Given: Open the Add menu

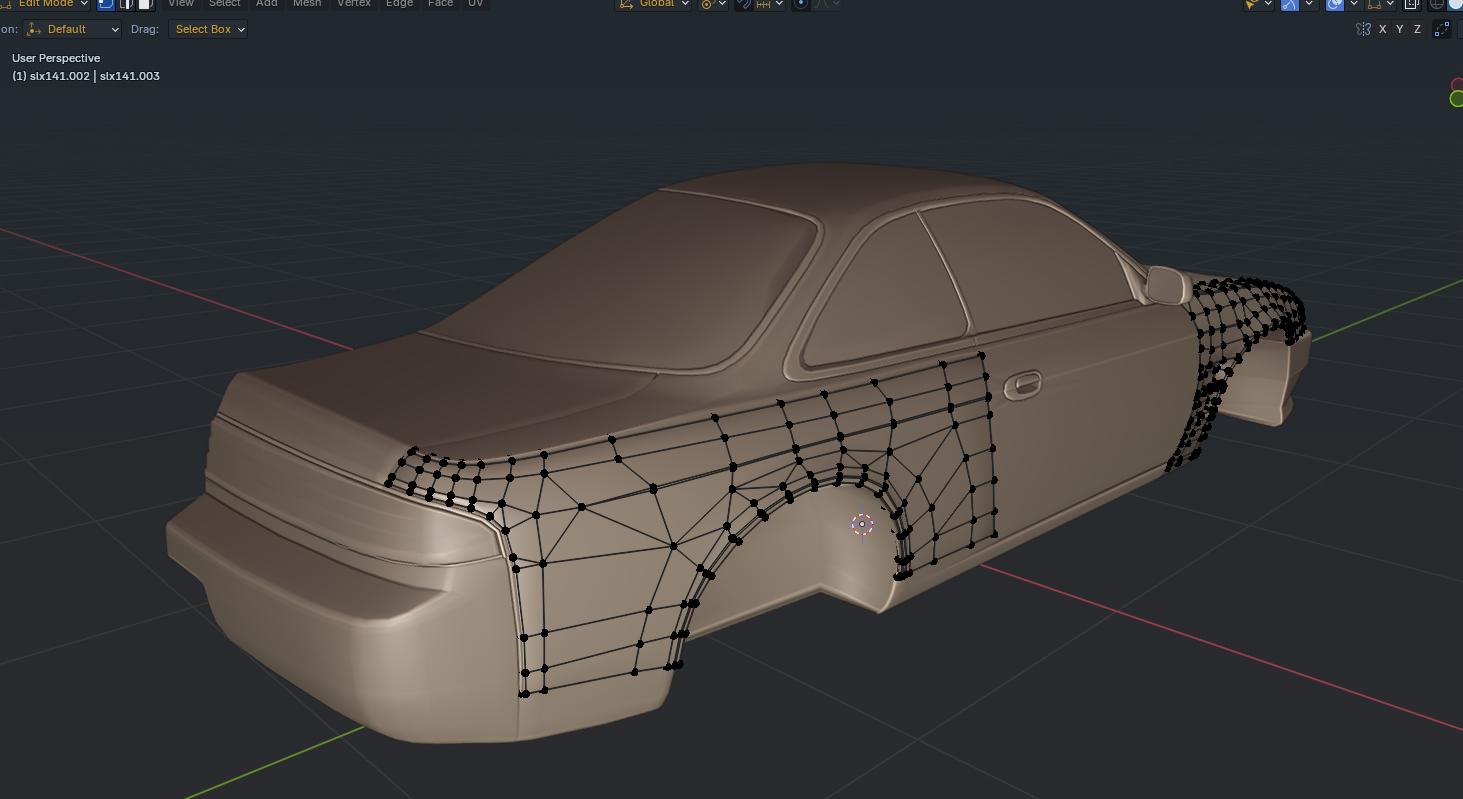Looking at the screenshot, I should point(267,4).
